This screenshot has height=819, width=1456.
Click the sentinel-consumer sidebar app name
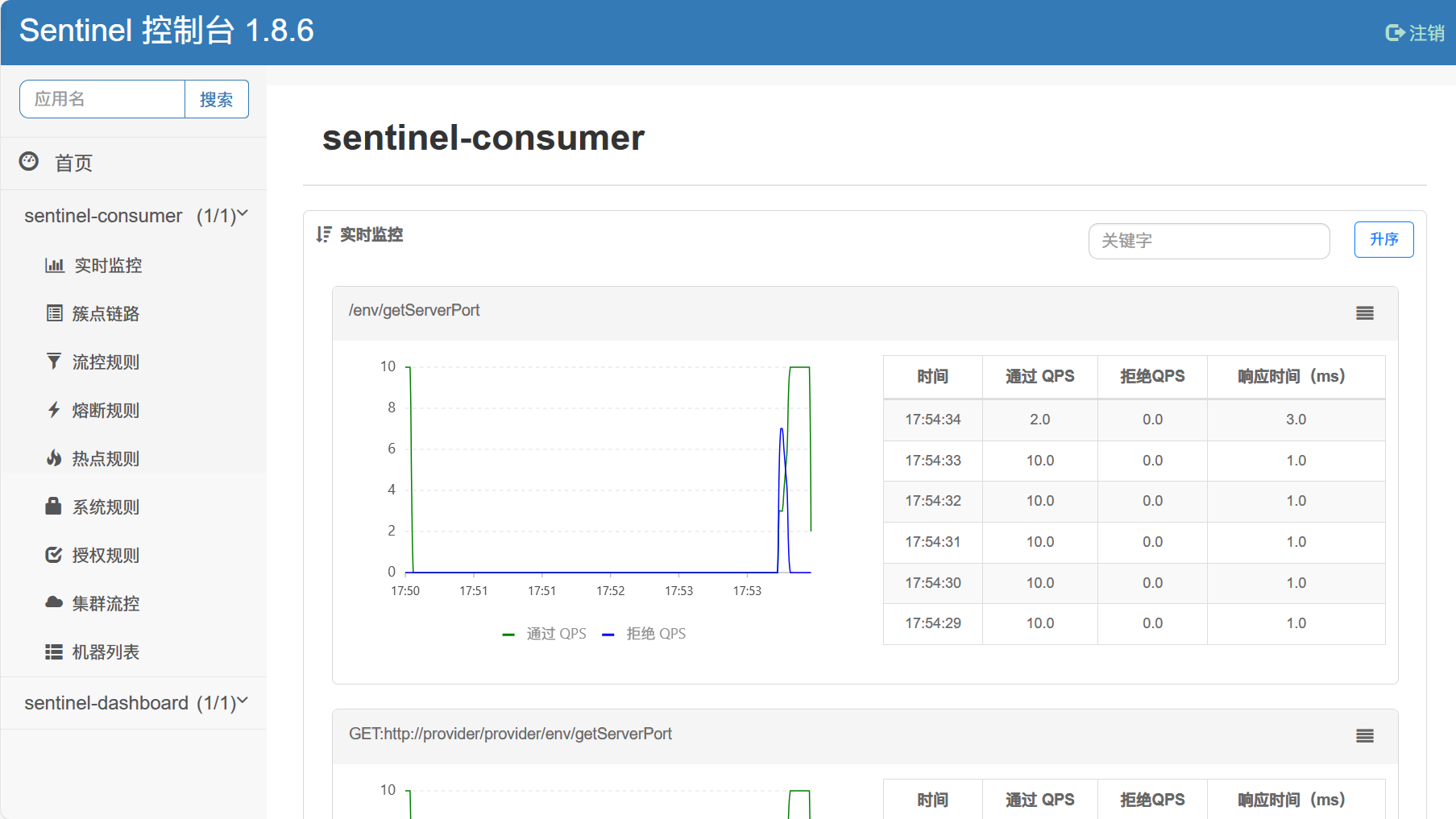click(103, 216)
